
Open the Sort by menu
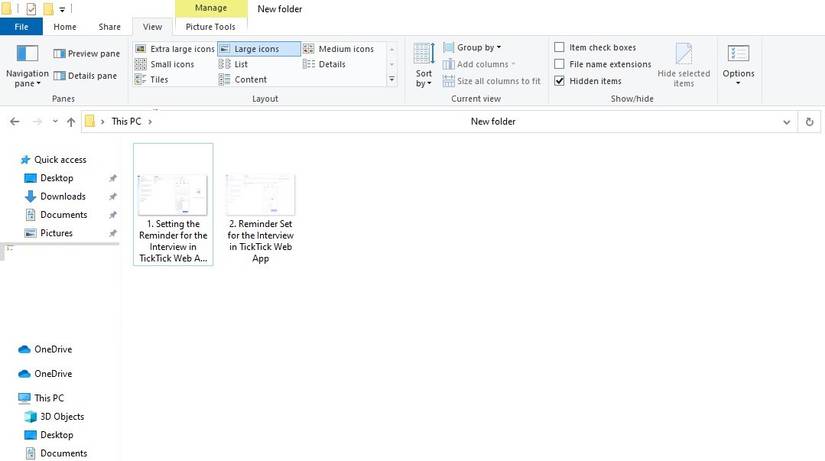click(x=424, y=66)
